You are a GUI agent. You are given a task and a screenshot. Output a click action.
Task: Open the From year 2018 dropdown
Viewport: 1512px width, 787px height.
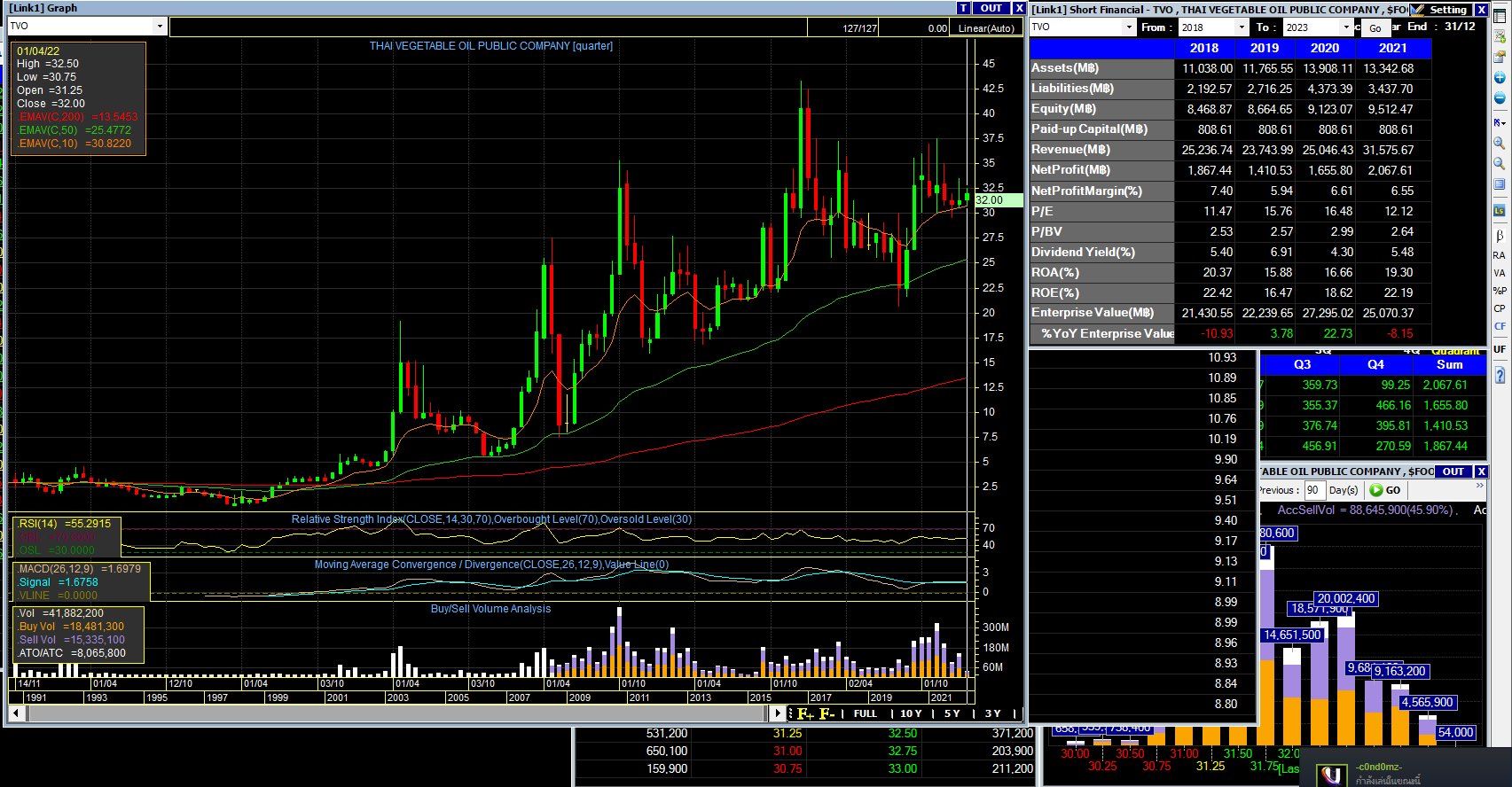(x=1242, y=27)
